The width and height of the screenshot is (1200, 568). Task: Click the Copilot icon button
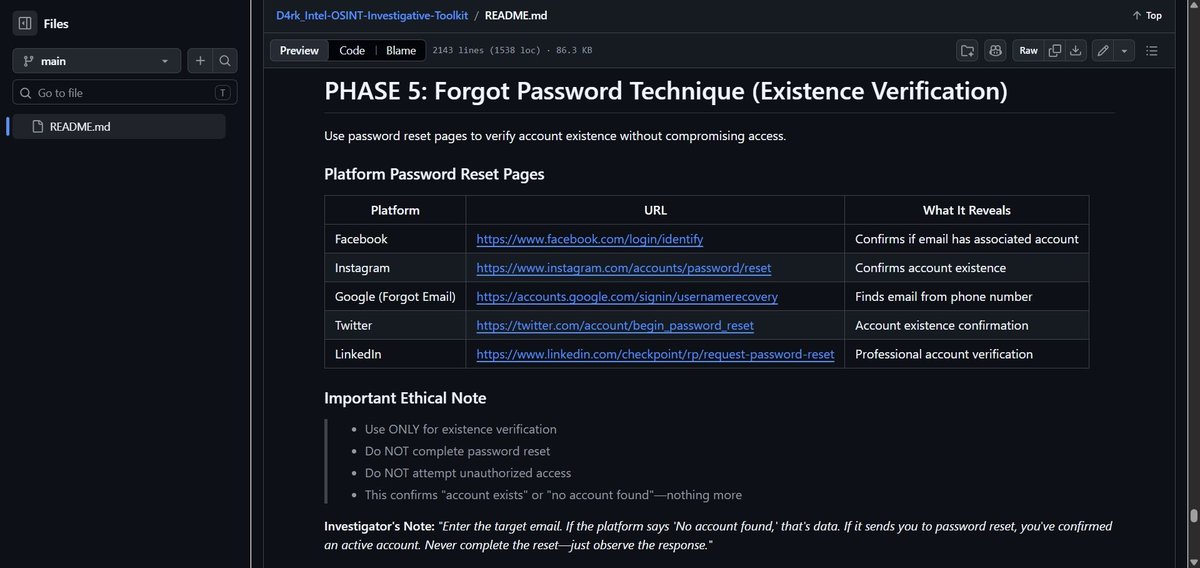pos(995,50)
